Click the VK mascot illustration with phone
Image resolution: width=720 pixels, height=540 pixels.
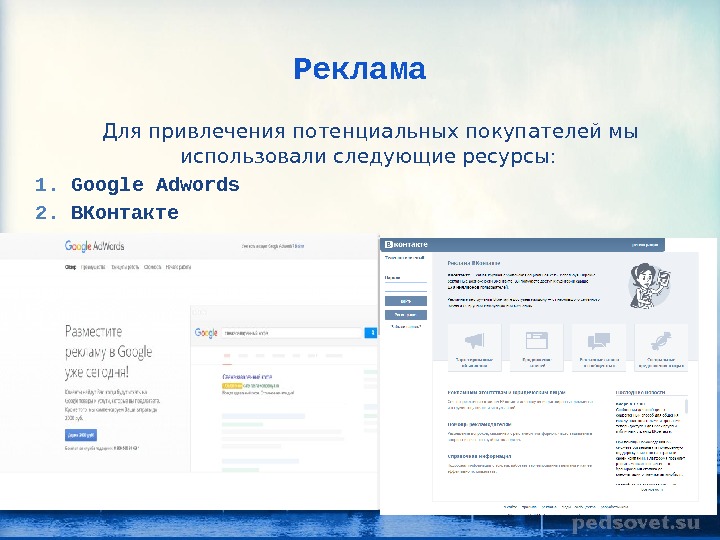point(649,285)
